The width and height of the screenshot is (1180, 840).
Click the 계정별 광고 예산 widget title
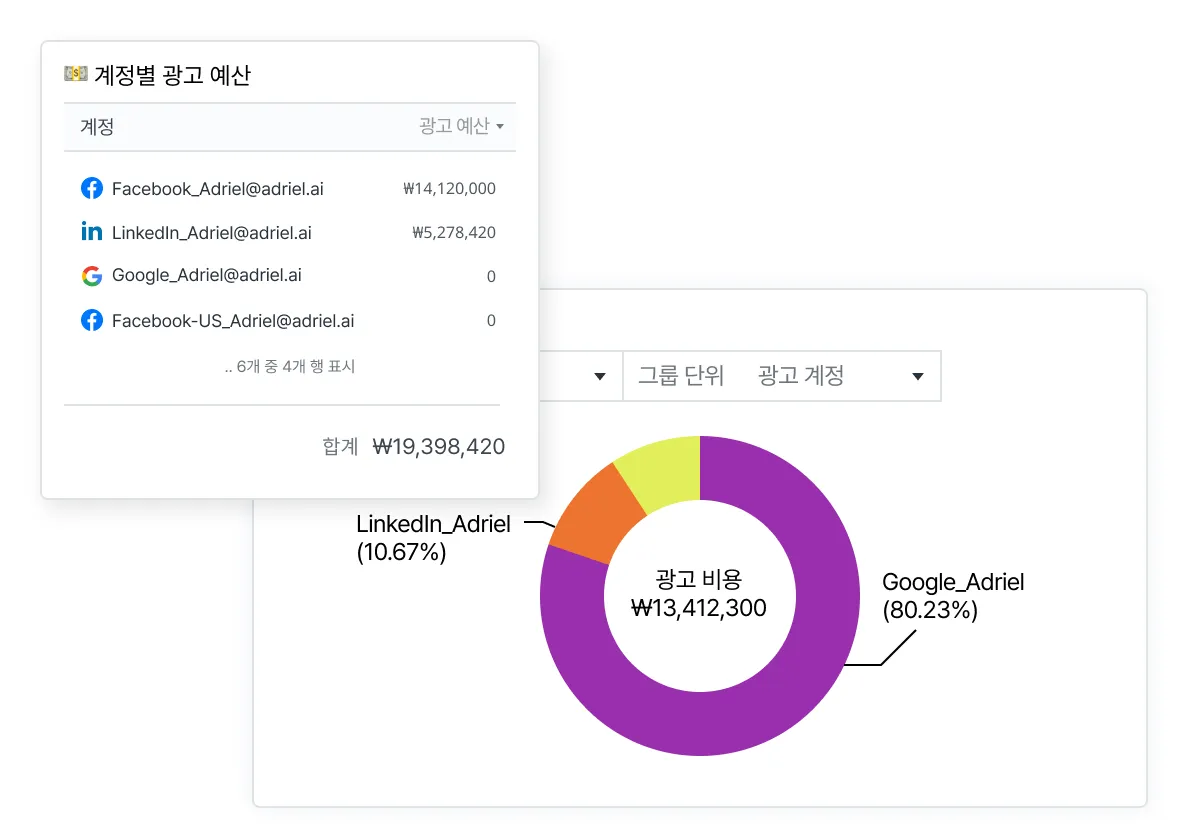(x=172, y=75)
